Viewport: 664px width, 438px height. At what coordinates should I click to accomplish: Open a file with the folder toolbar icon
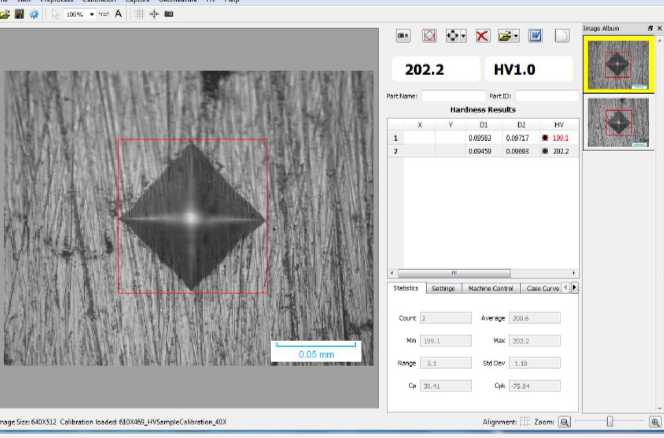click(x=5, y=14)
